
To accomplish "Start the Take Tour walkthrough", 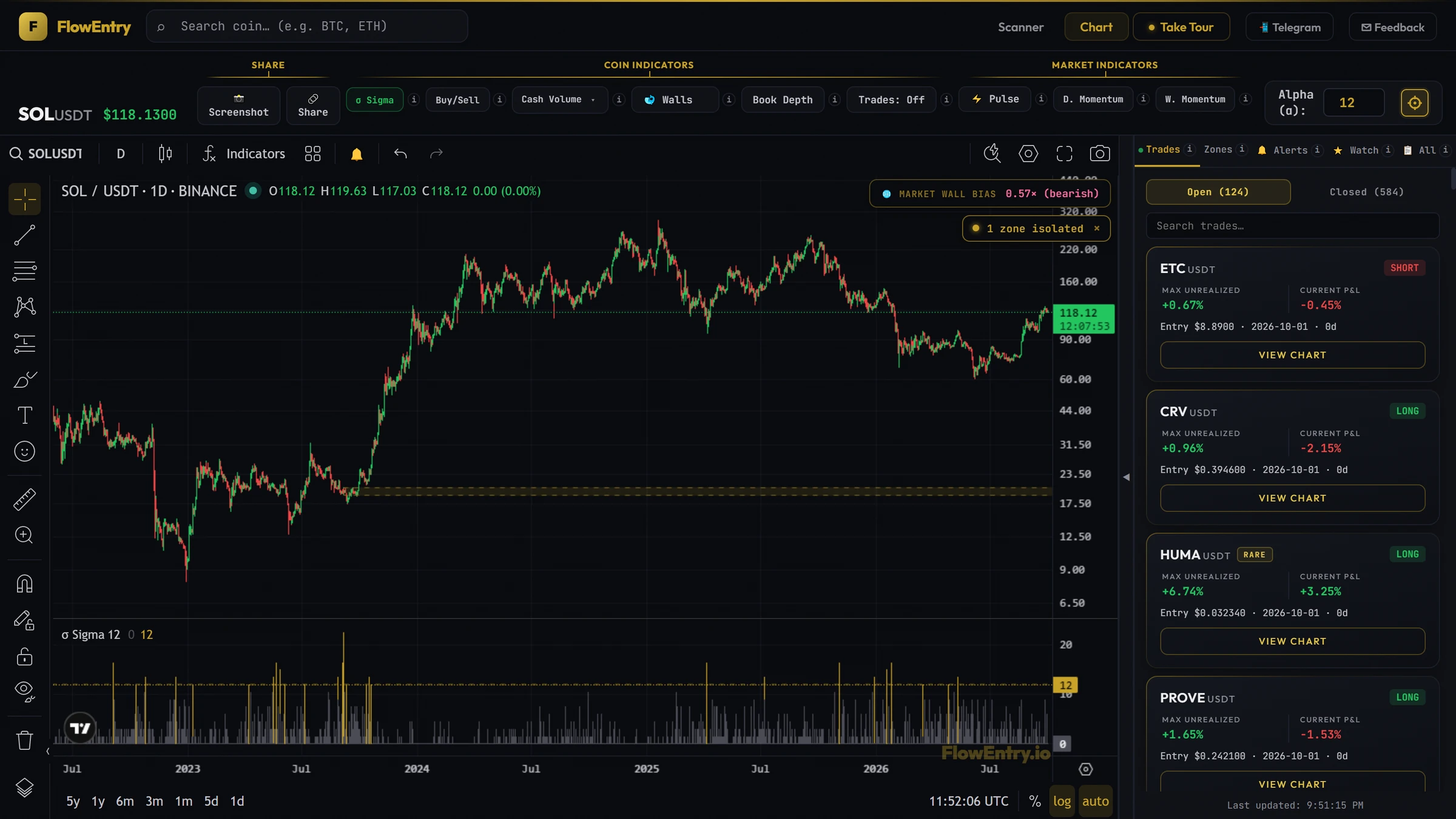I will tap(1181, 27).
